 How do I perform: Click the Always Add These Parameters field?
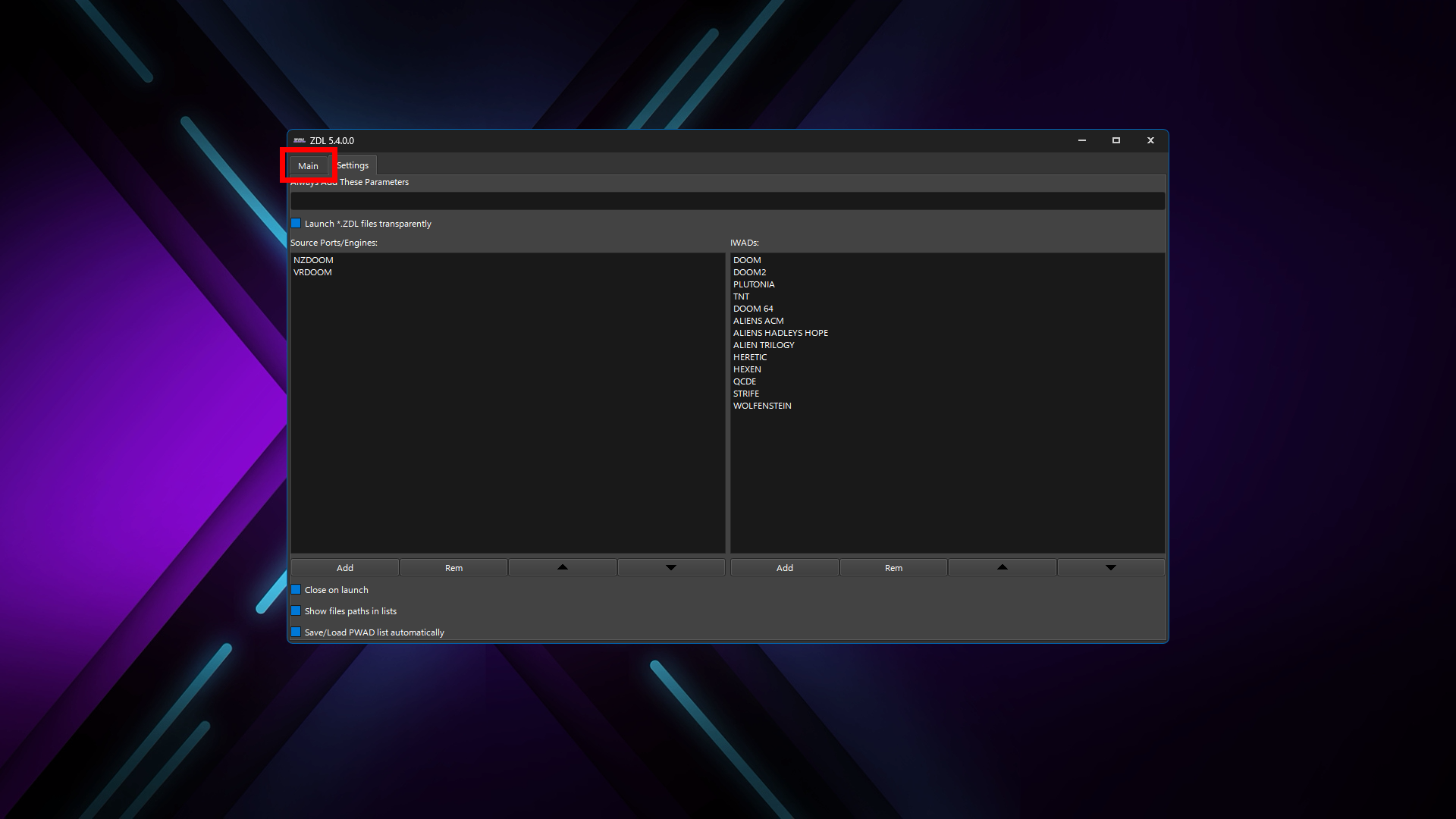click(726, 201)
